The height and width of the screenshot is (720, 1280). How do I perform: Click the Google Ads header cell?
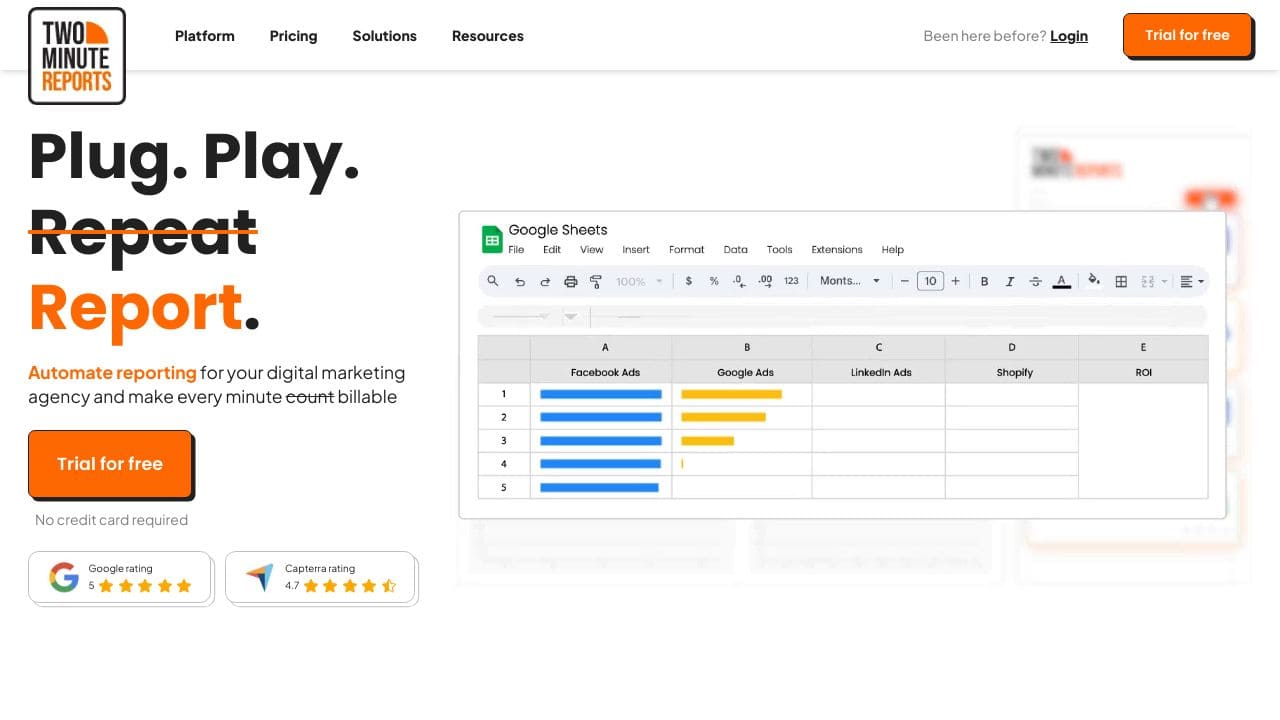(x=742, y=372)
